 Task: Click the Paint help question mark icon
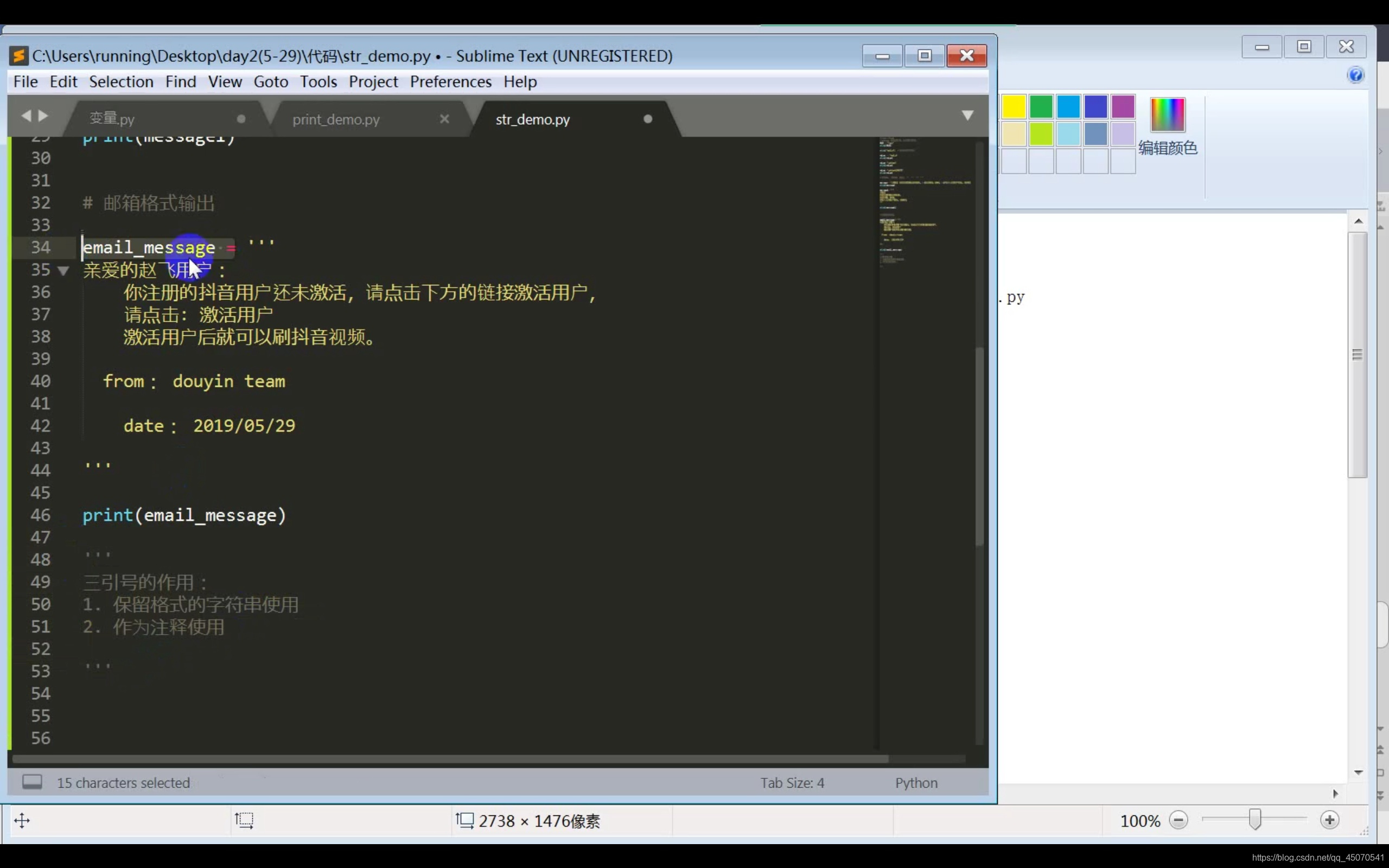1355,75
